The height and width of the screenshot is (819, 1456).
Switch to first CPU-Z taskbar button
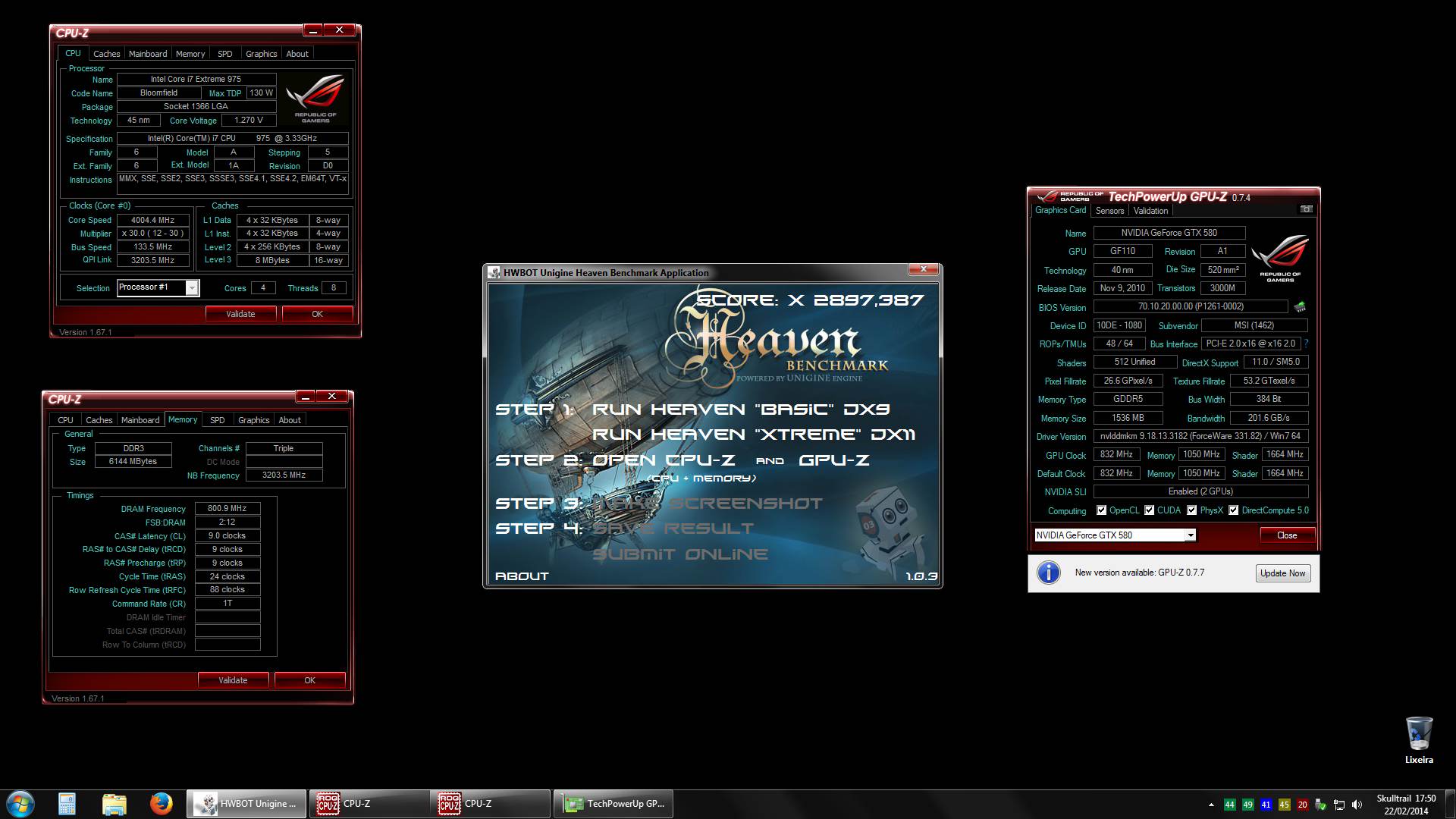coord(369,804)
